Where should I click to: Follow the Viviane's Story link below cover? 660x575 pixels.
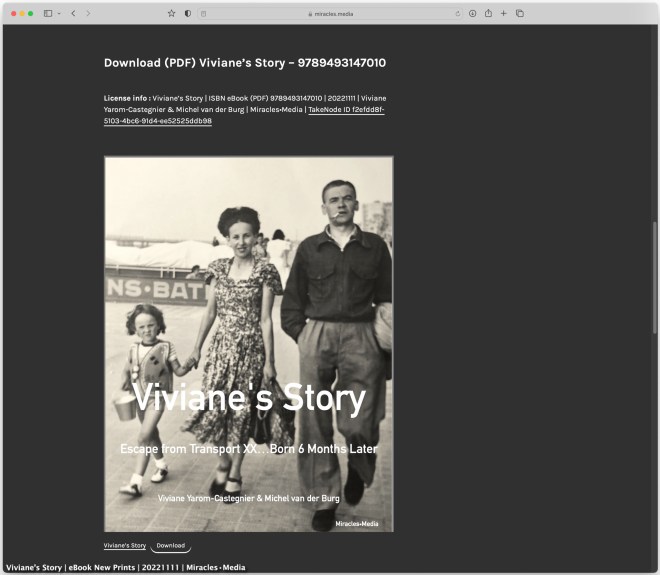click(125, 546)
